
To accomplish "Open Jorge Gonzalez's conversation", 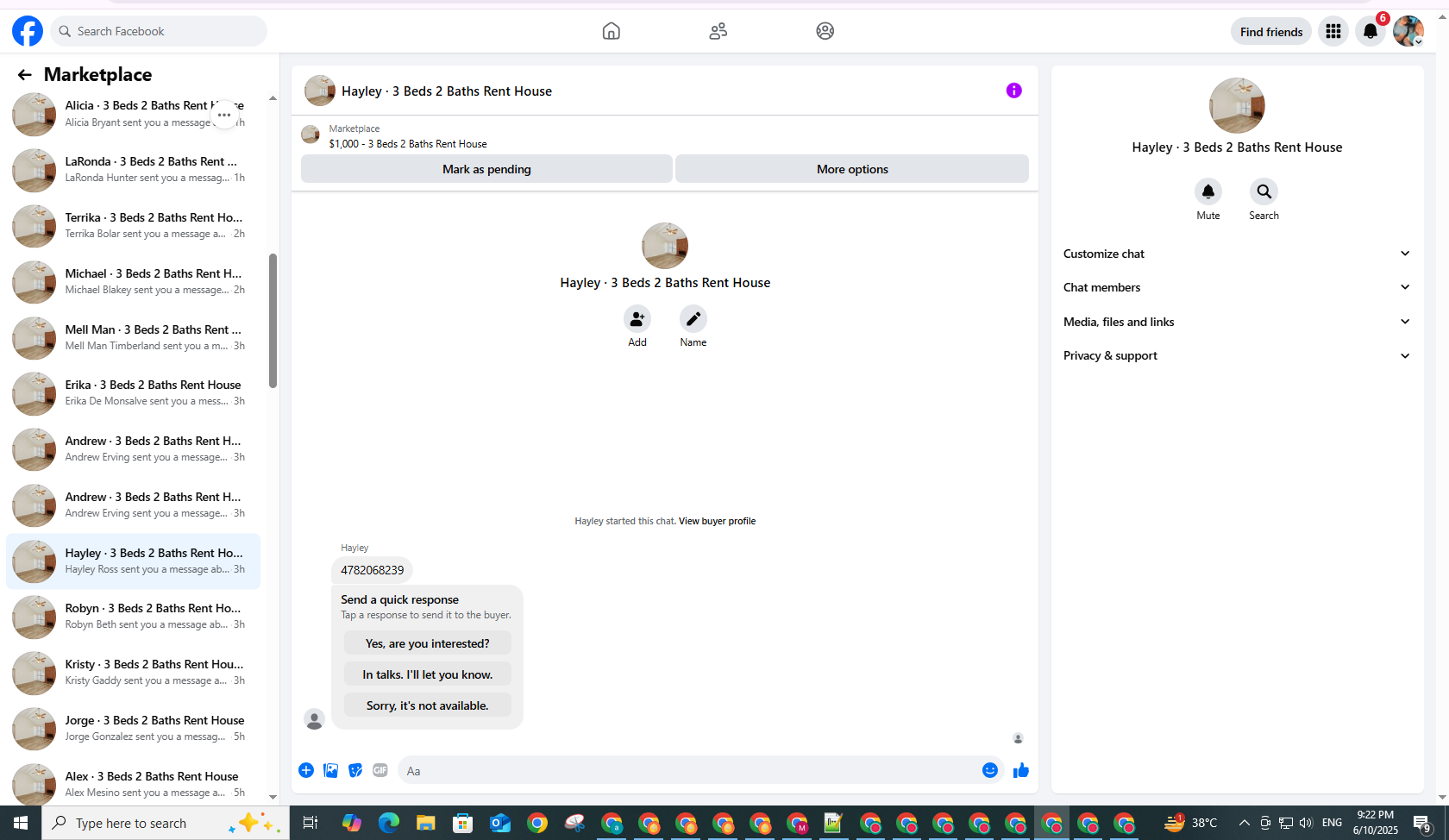I will tap(134, 729).
